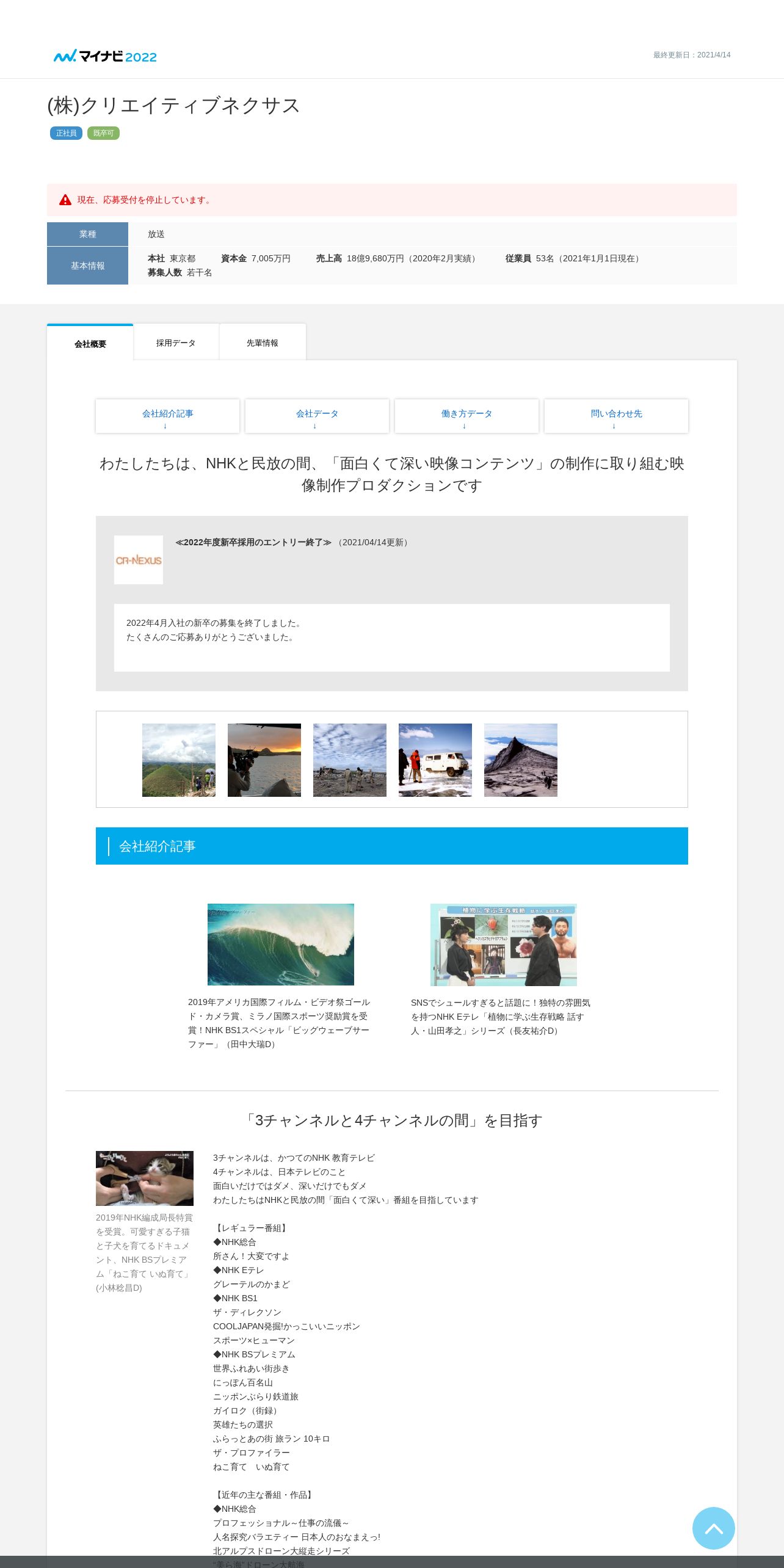Click the CR-NEXUS company logo
Image resolution: width=784 pixels, height=1568 pixels.
point(139,560)
